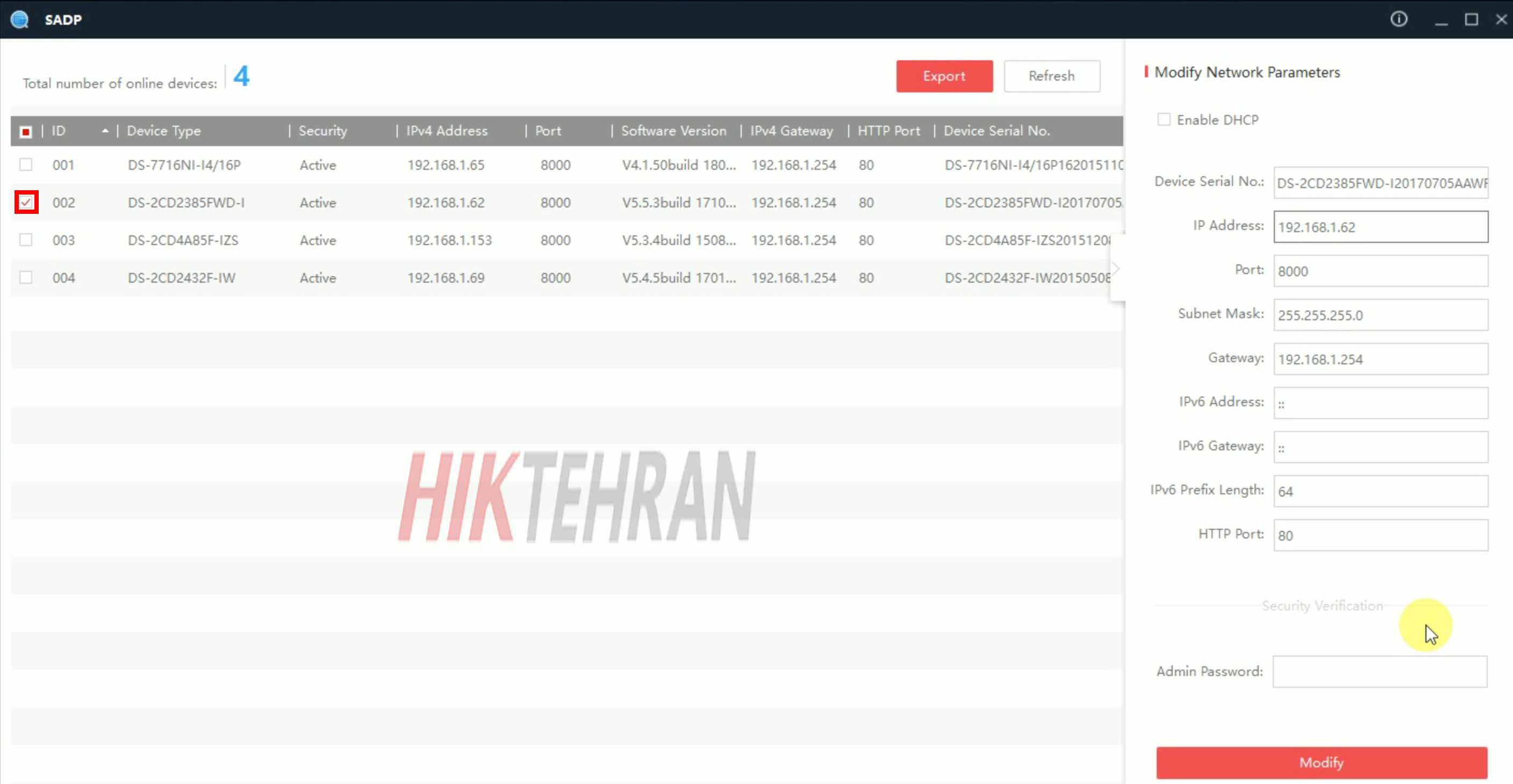The width and height of the screenshot is (1513, 784).
Task: Click the Device Serial No. field in panel
Action: [1380, 183]
